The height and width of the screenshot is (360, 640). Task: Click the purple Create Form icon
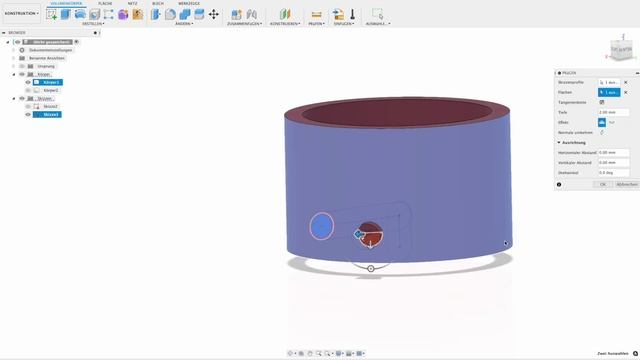123,14
